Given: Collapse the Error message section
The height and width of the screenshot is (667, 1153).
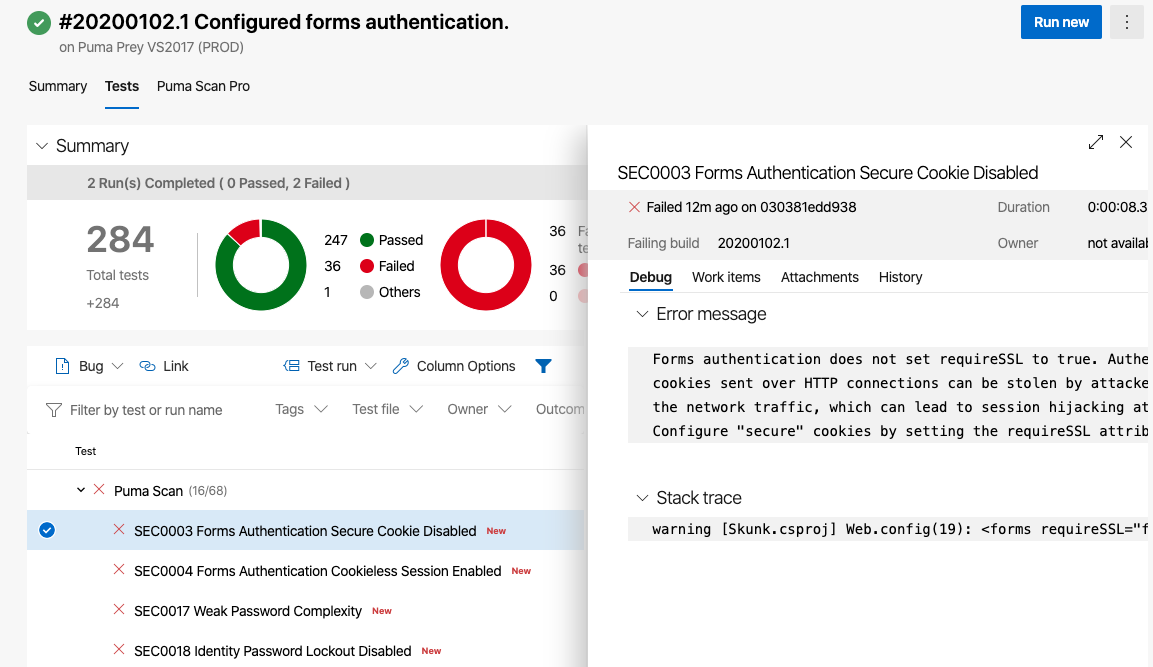Looking at the screenshot, I should [642, 314].
